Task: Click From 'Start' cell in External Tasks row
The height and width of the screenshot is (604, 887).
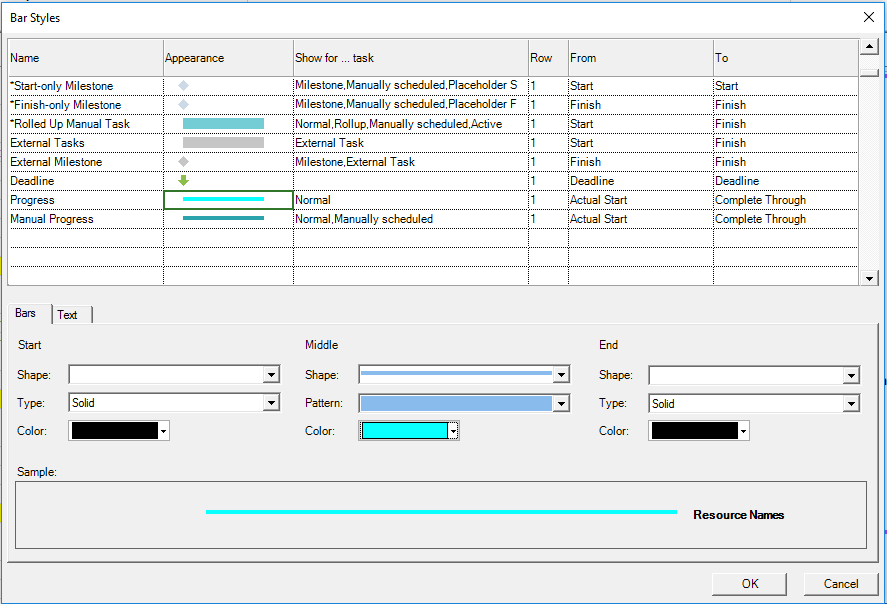Action: (640, 143)
